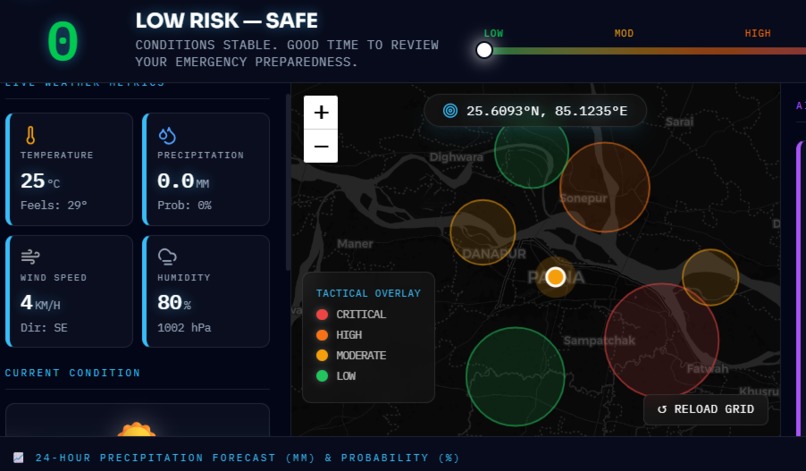The image size is (806, 471).
Task: Click the MOD label on risk scale
Action: point(624,33)
